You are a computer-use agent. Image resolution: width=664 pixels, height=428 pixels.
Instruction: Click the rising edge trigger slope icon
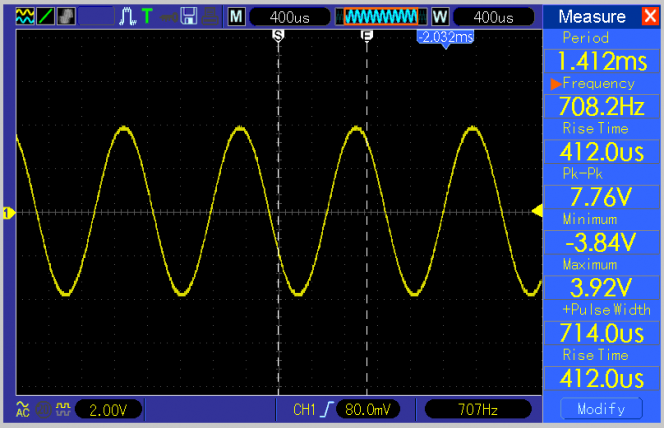coord(327,409)
